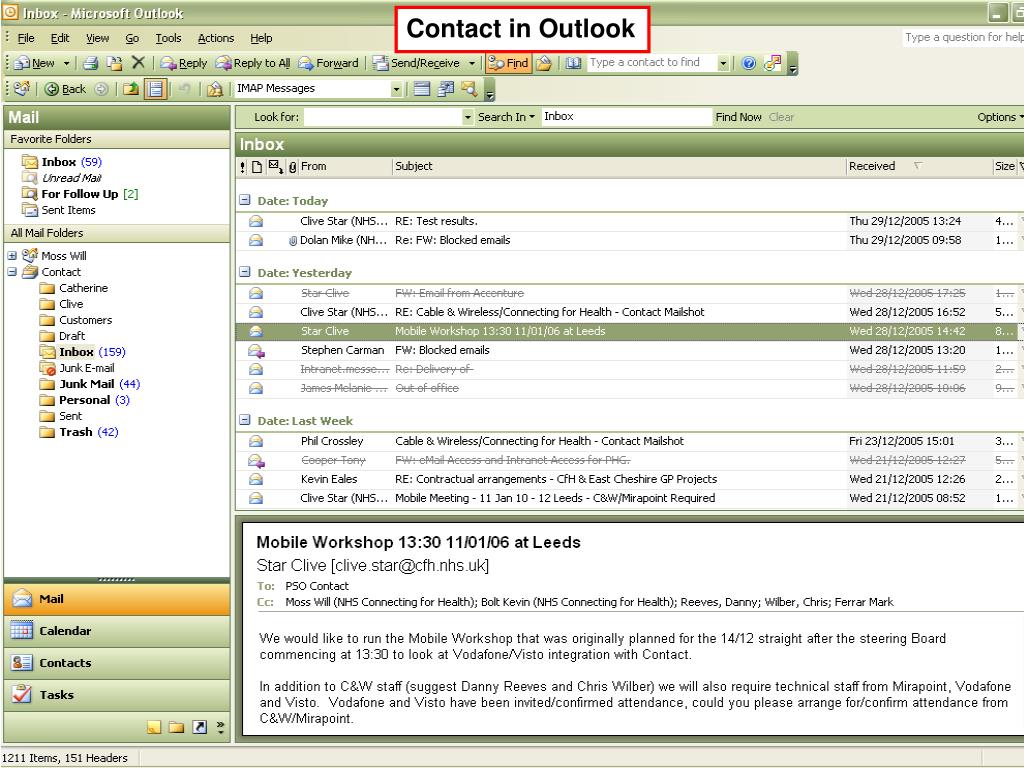Open the Address Book icon

pyautogui.click(x=573, y=63)
